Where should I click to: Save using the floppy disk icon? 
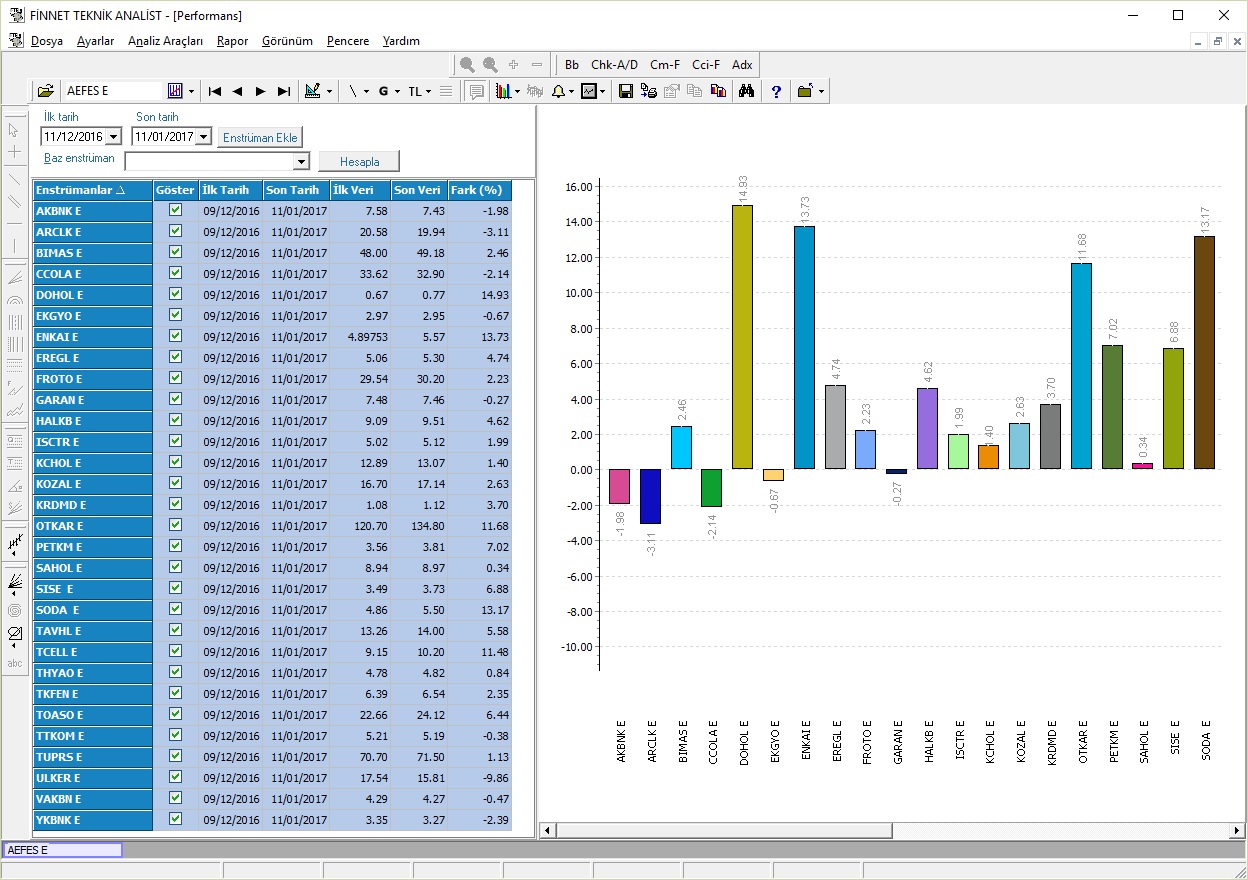click(x=626, y=91)
